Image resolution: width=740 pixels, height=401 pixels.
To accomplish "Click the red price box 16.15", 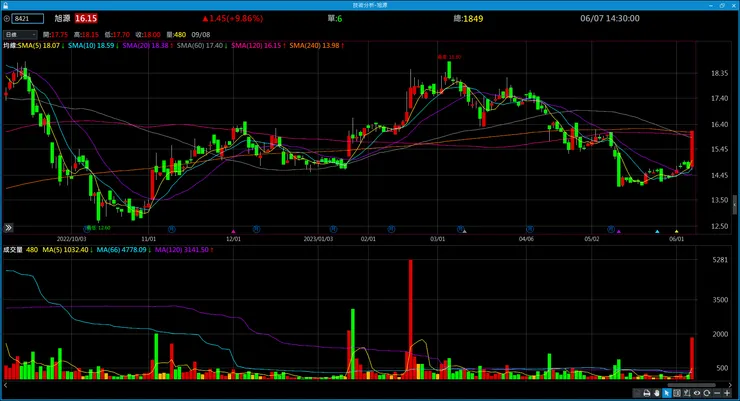I will (x=86, y=18).
